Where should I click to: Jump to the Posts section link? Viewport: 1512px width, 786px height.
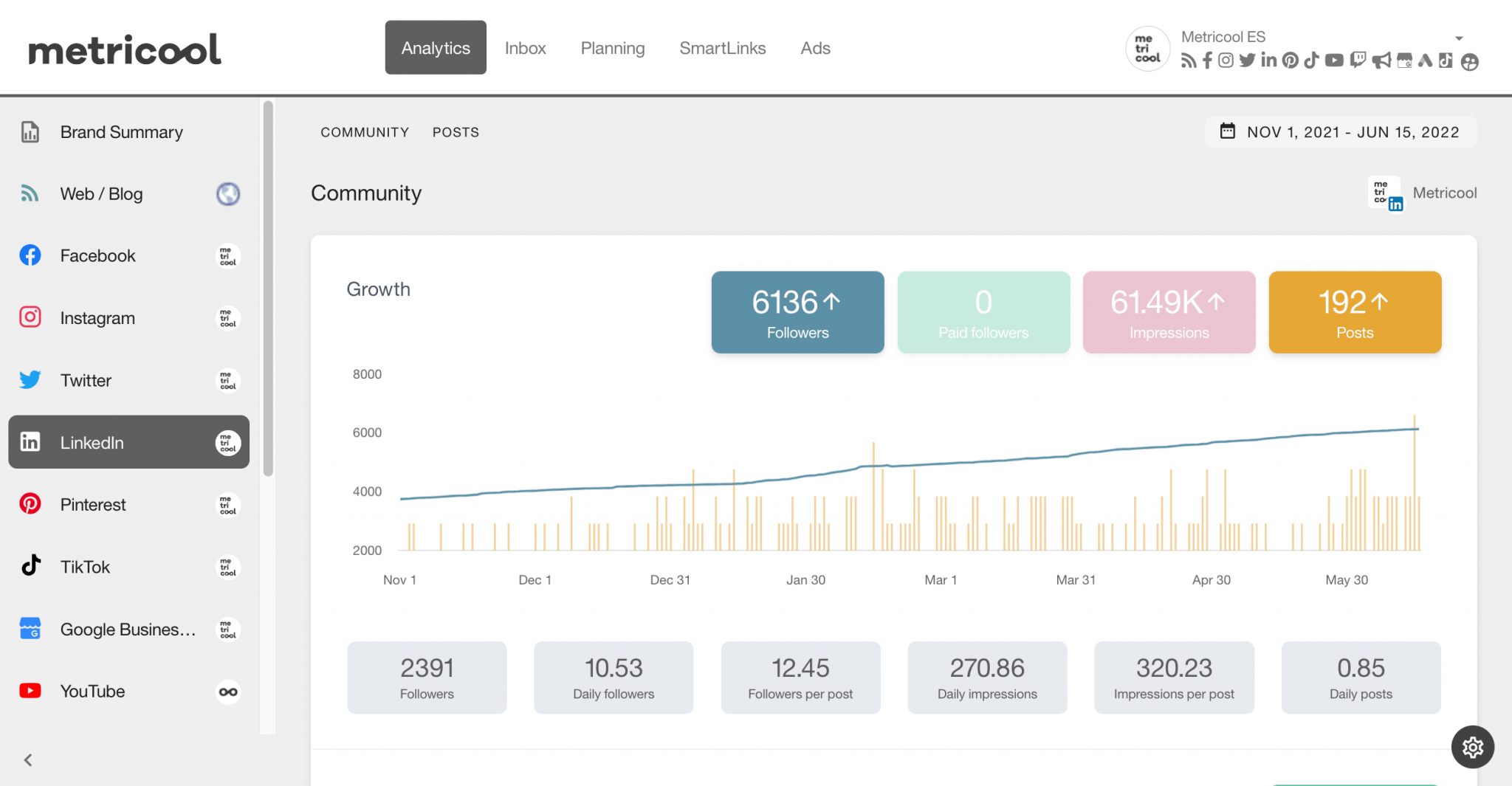[456, 132]
